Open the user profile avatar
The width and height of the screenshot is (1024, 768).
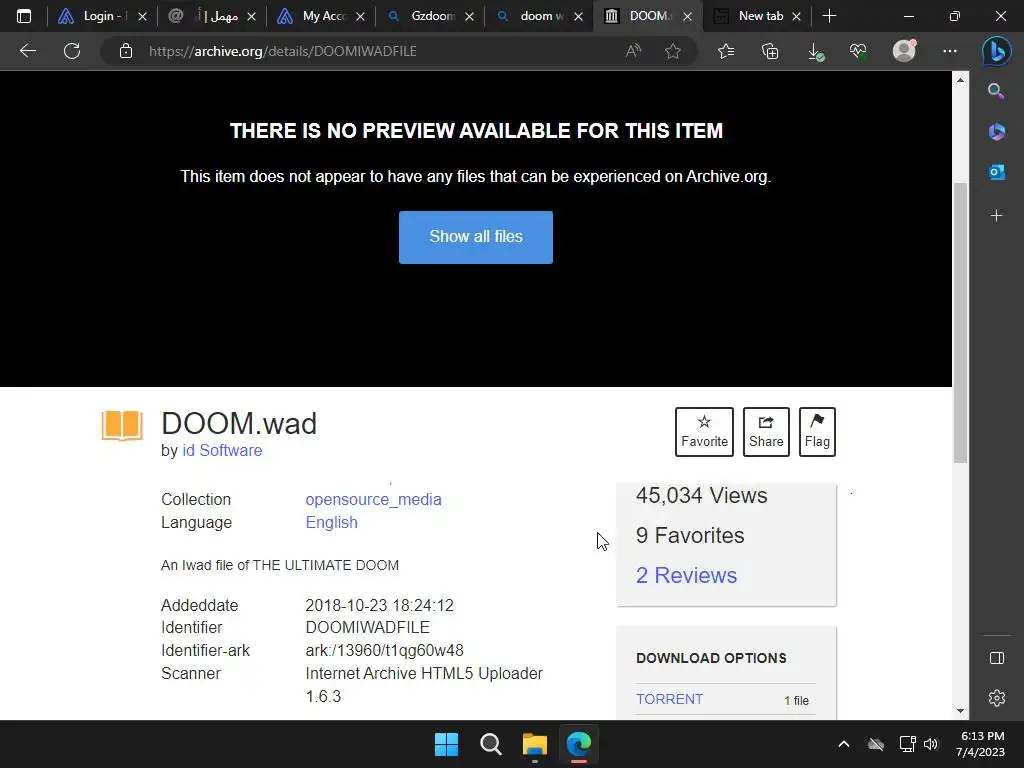coord(904,50)
